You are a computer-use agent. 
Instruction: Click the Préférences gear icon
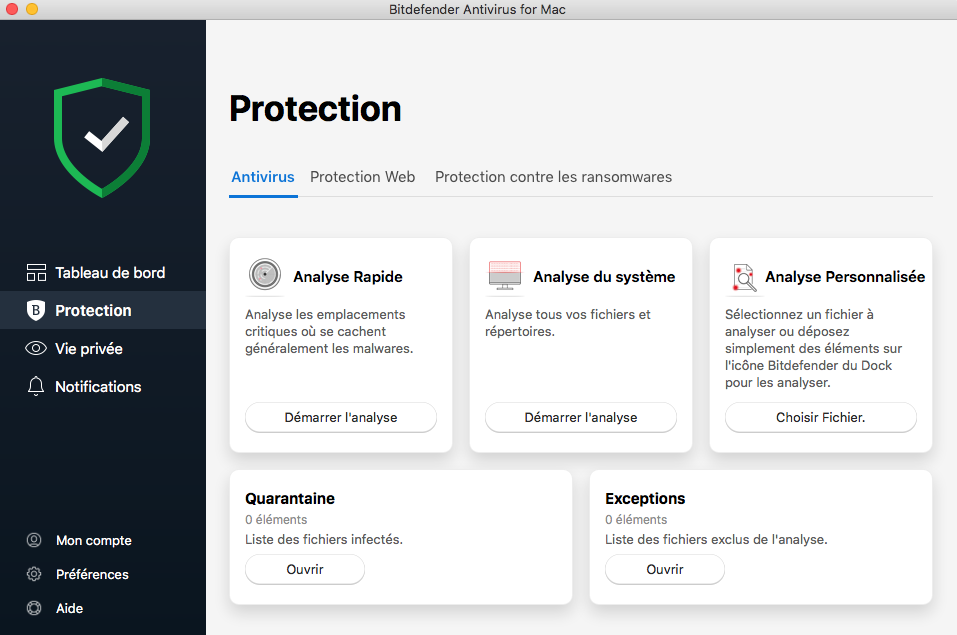(34, 574)
